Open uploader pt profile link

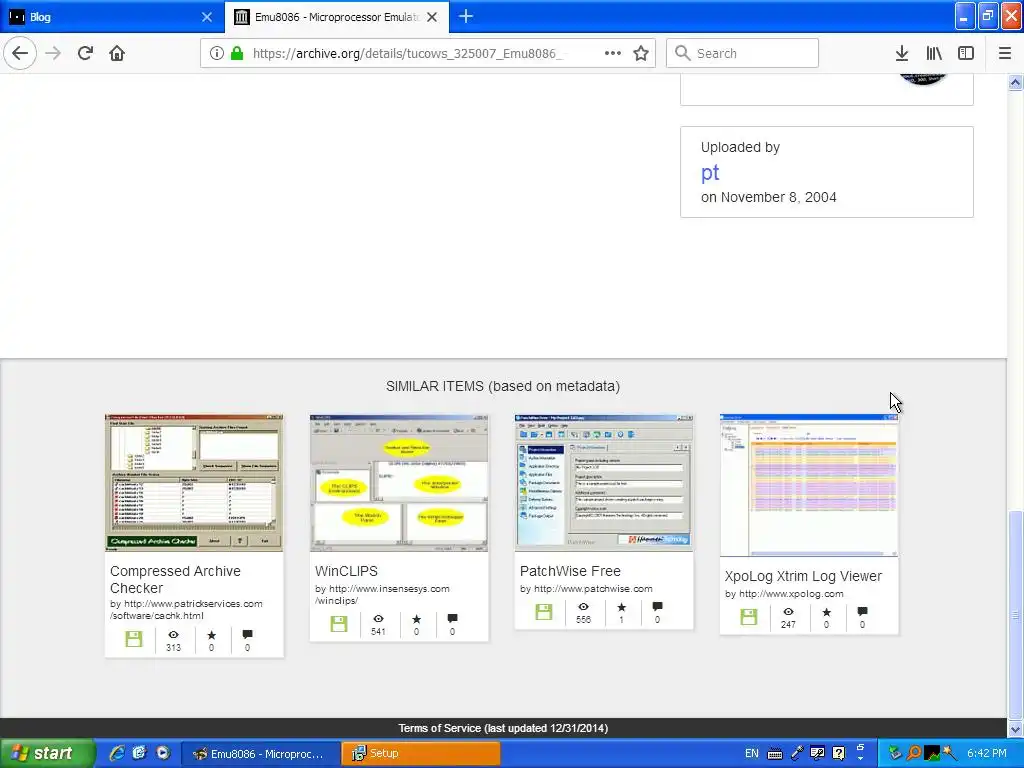tap(710, 172)
